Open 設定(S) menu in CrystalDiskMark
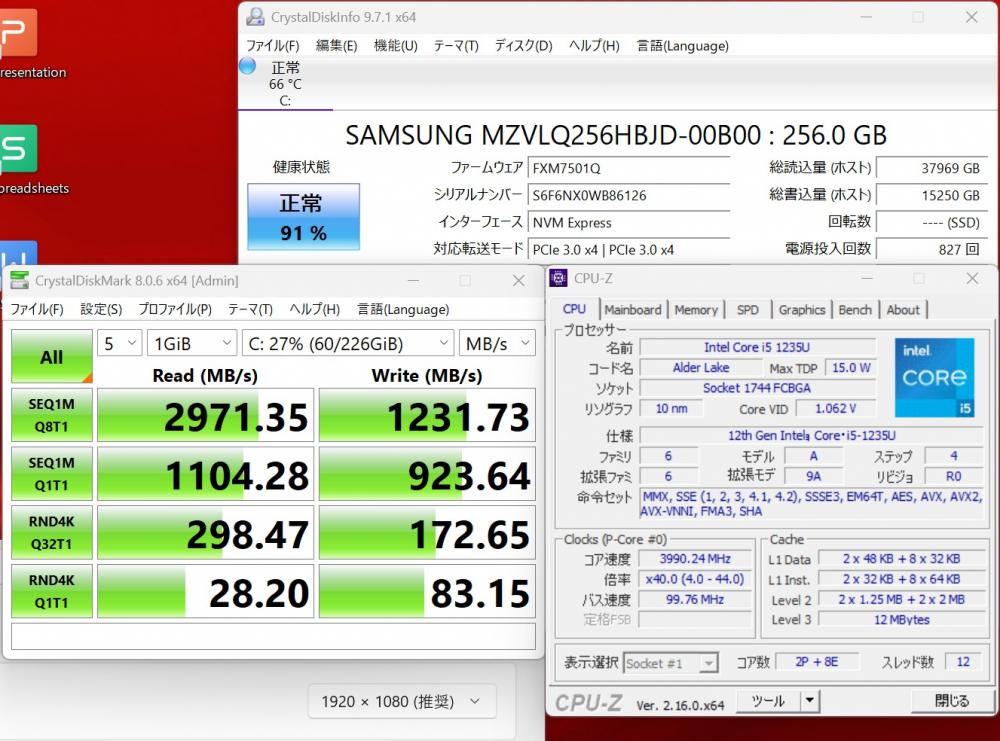Viewport: 1000px width, 741px height. (101, 309)
